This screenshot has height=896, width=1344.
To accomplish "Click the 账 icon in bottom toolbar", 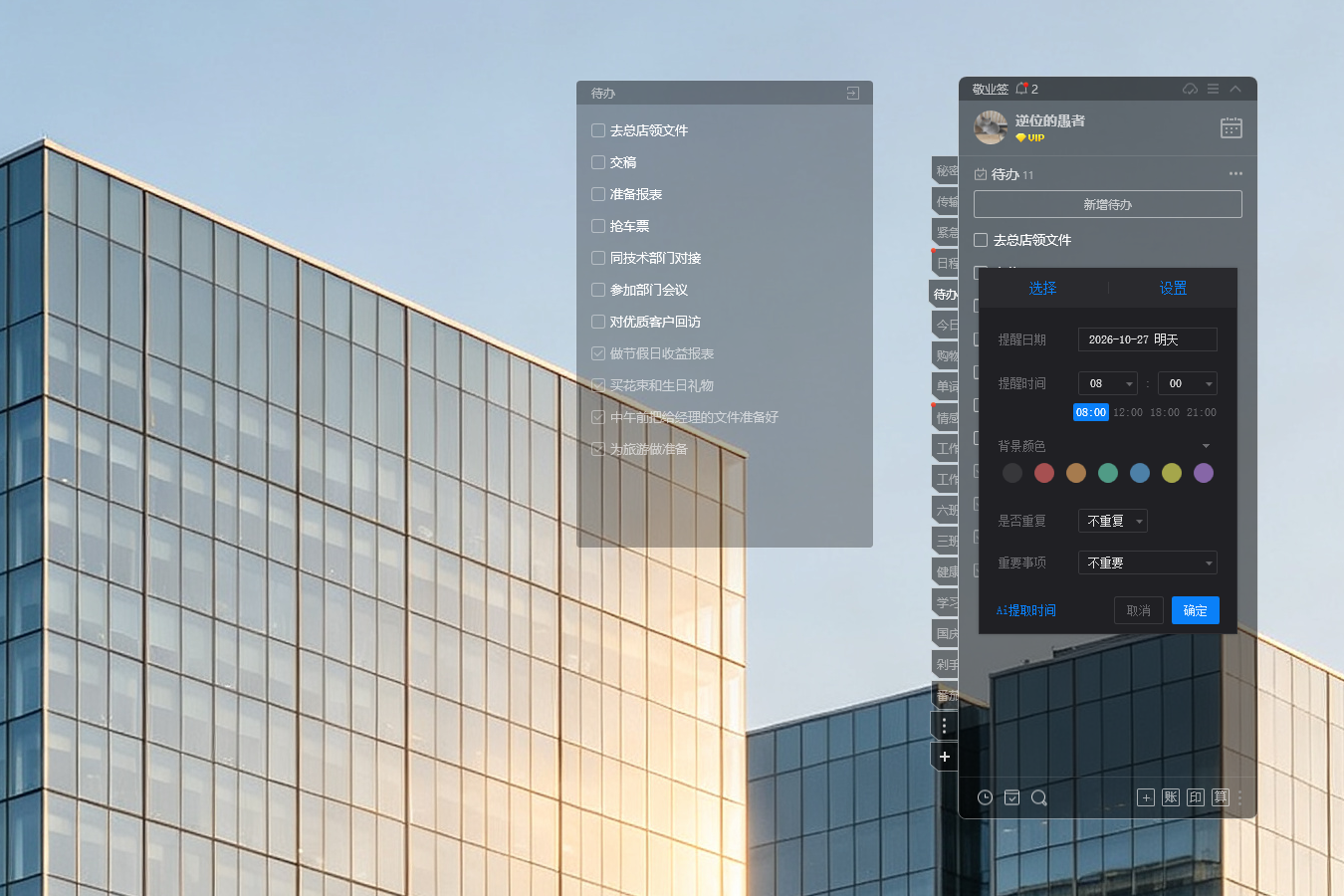I will [x=1171, y=797].
